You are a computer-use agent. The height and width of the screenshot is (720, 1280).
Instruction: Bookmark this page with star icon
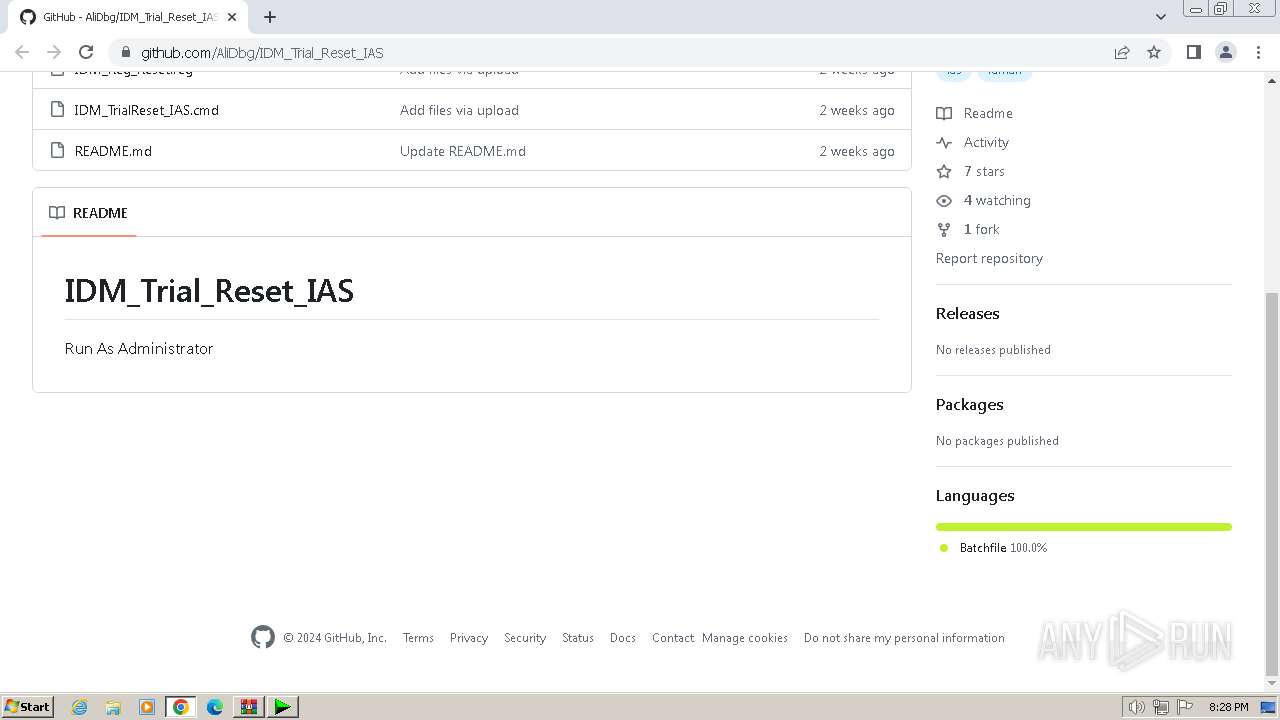(1154, 52)
